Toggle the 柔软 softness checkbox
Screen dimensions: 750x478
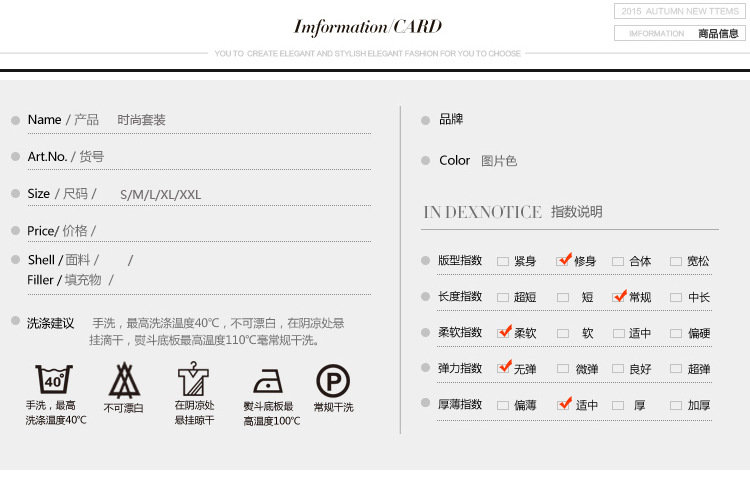click(x=504, y=333)
